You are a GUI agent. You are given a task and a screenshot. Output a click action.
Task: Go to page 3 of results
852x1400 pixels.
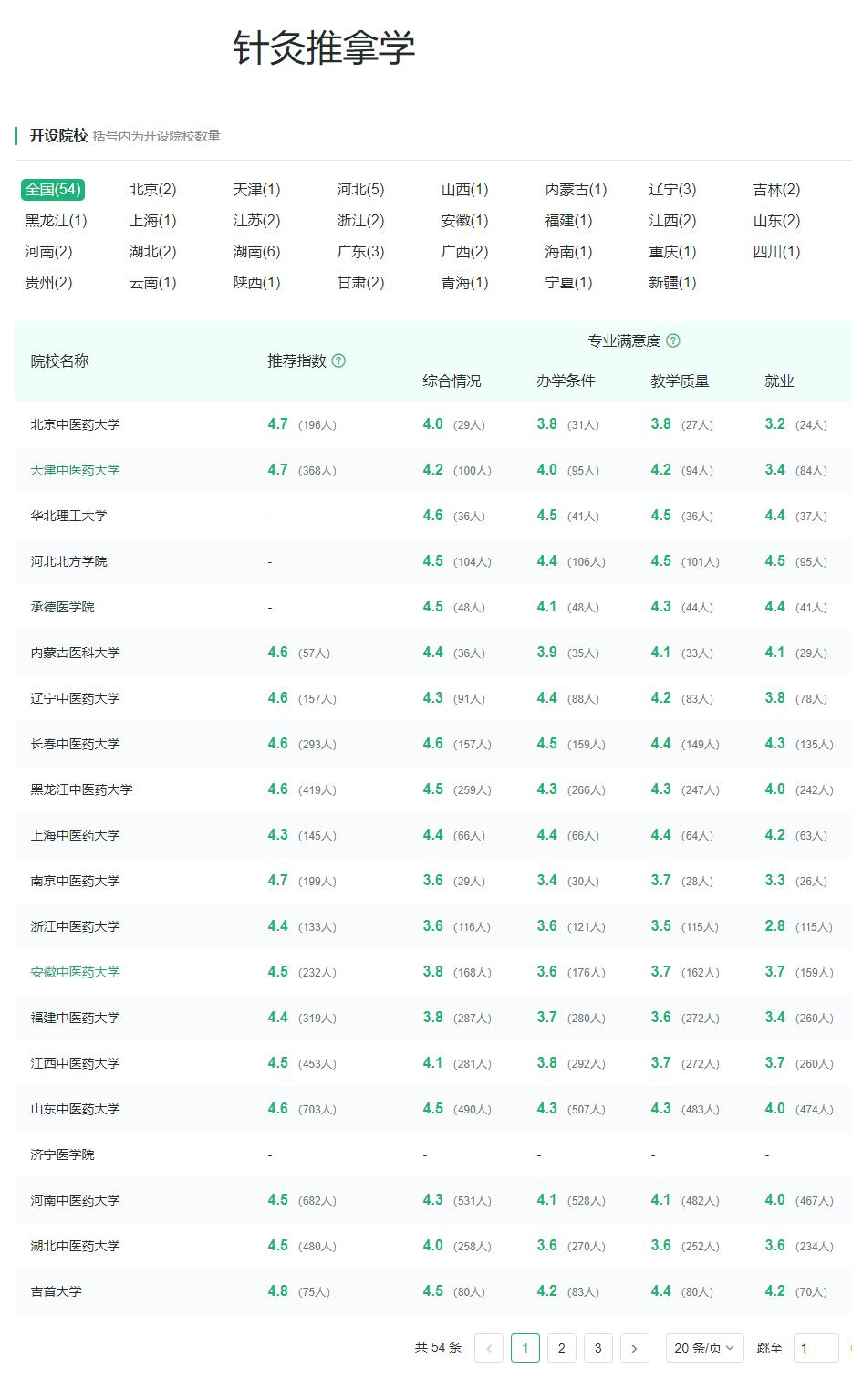tap(598, 1348)
